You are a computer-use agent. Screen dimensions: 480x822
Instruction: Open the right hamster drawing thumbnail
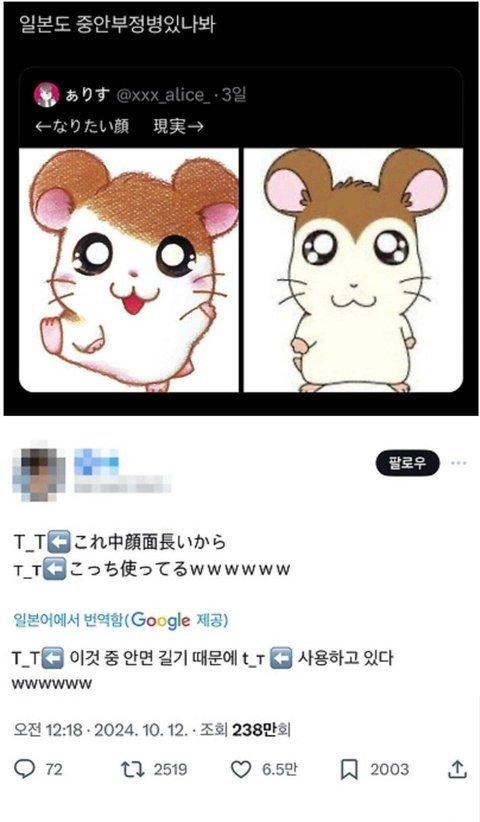pyautogui.click(x=353, y=270)
